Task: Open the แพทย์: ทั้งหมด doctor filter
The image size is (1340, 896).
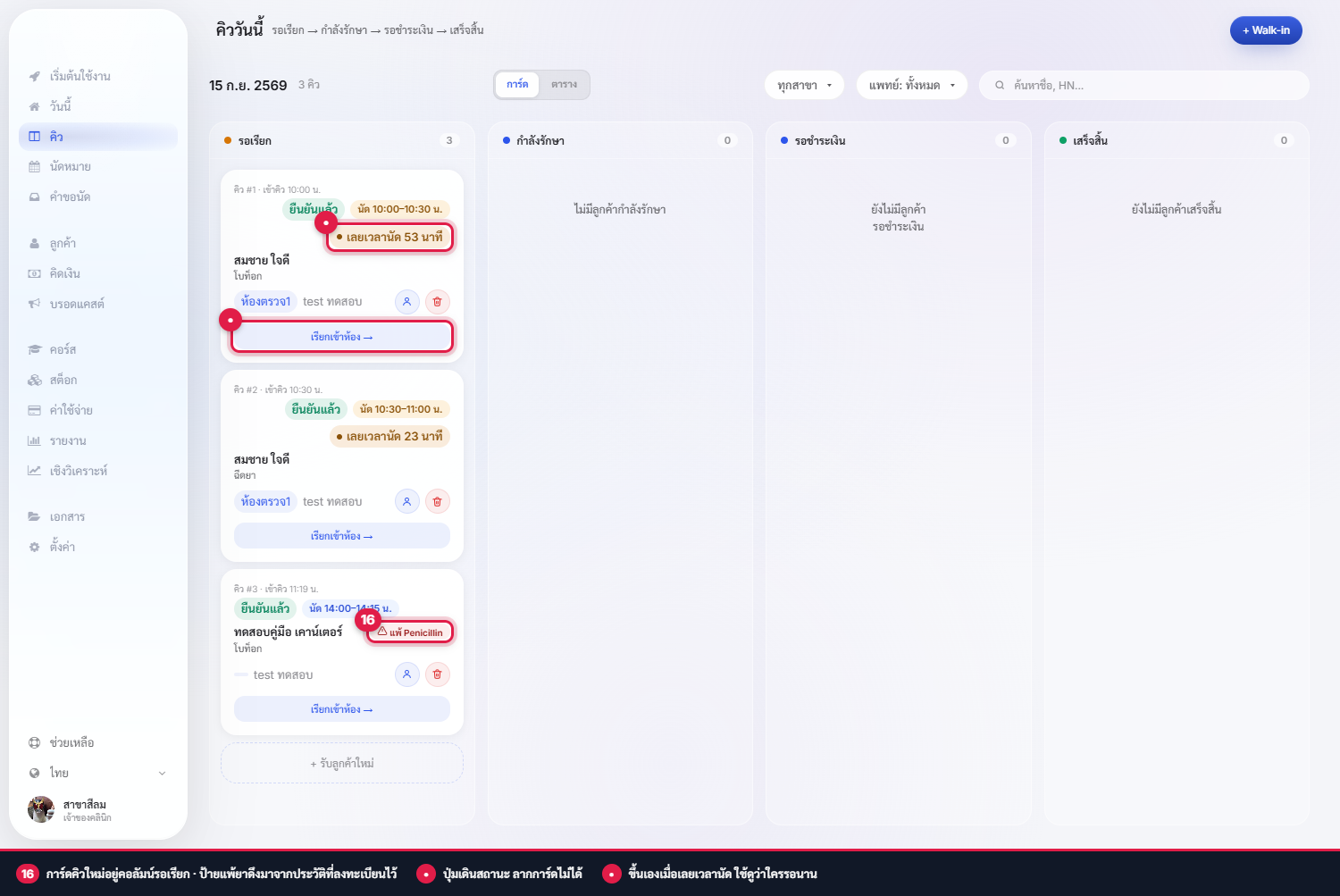Action: [x=912, y=85]
